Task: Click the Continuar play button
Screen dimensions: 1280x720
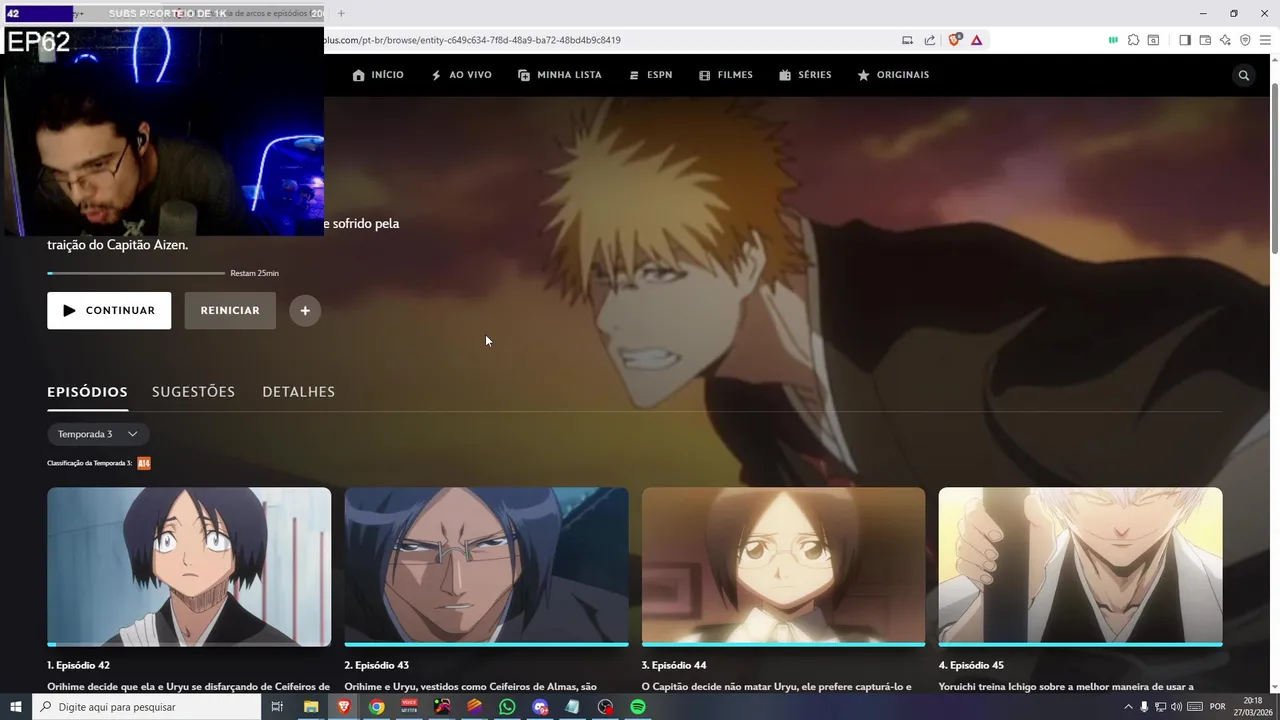Action: click(x=109, y=311)
